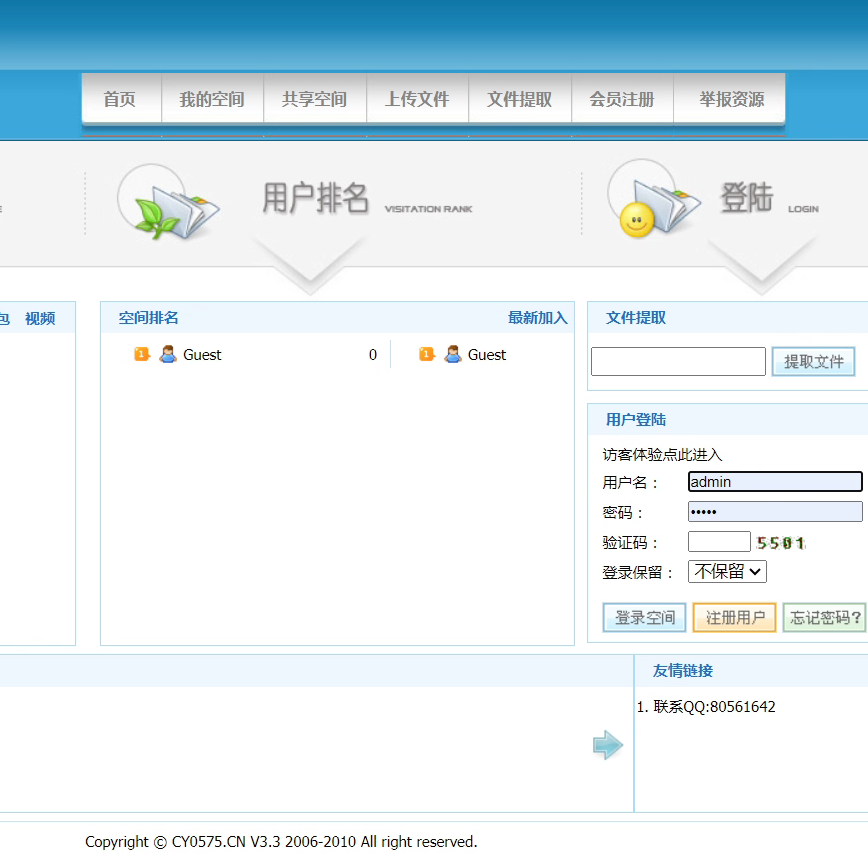Click the 忘记密码? button
The height and width of the screenshot is (868, 868).
tap(825, 617)
